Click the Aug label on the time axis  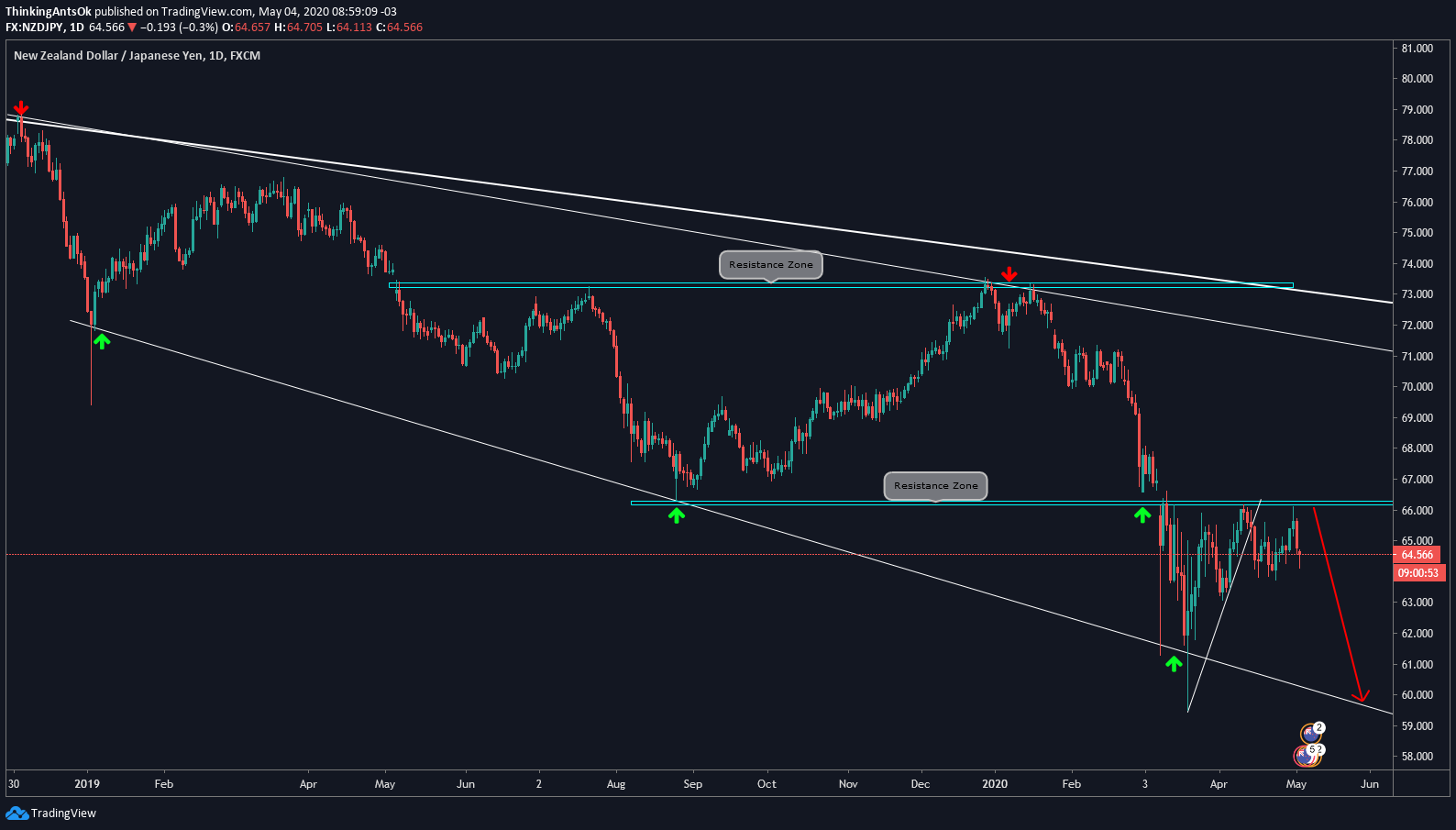coord(616,784)
